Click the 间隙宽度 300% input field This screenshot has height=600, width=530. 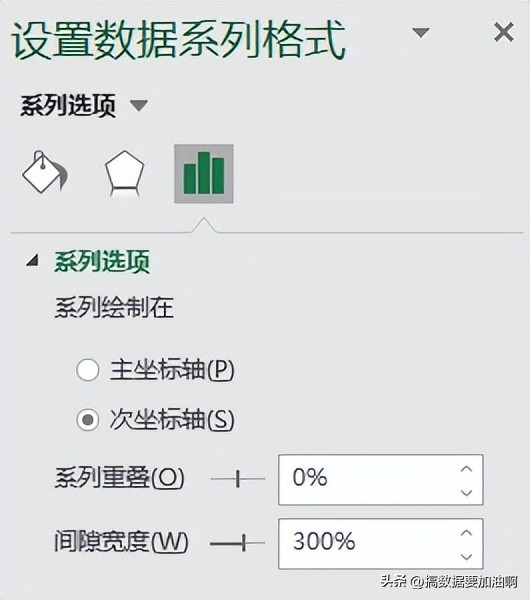(381, 543)
